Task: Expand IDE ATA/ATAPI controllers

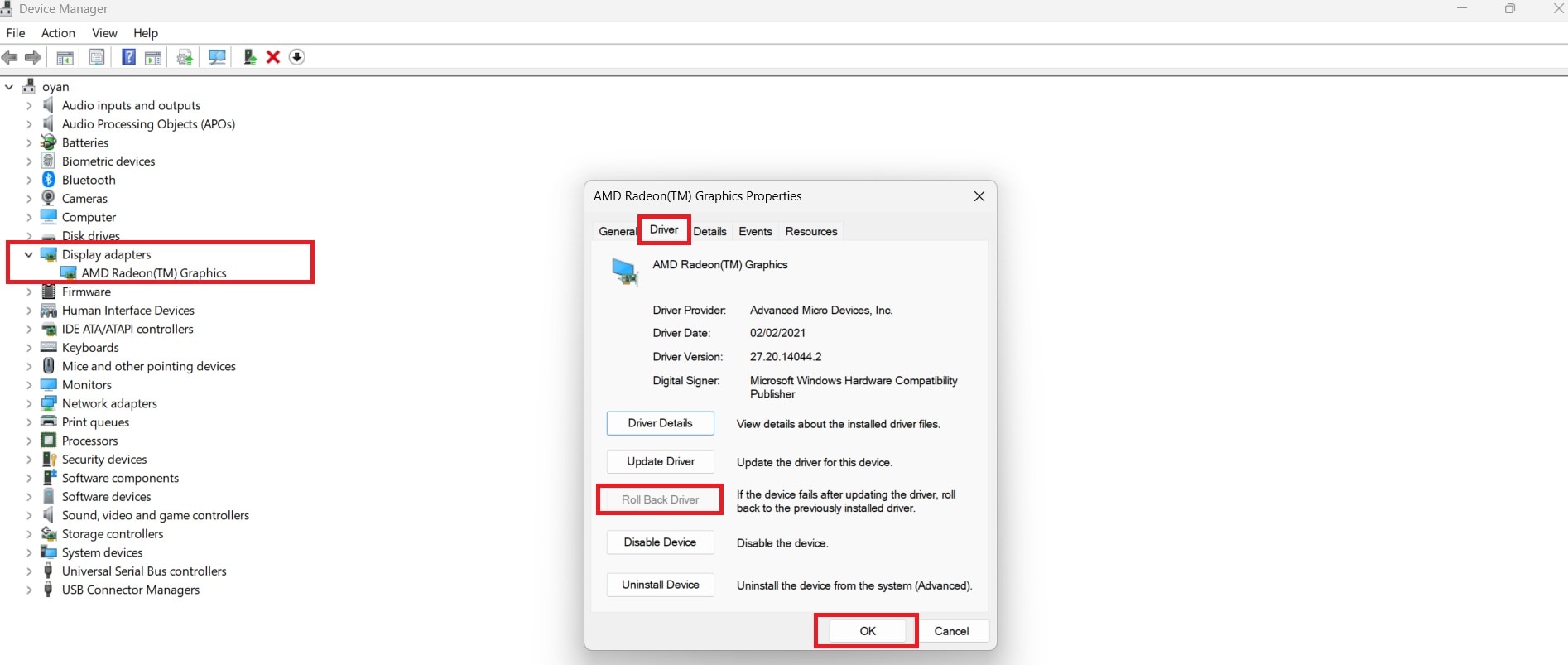Action: pos(29,329)
